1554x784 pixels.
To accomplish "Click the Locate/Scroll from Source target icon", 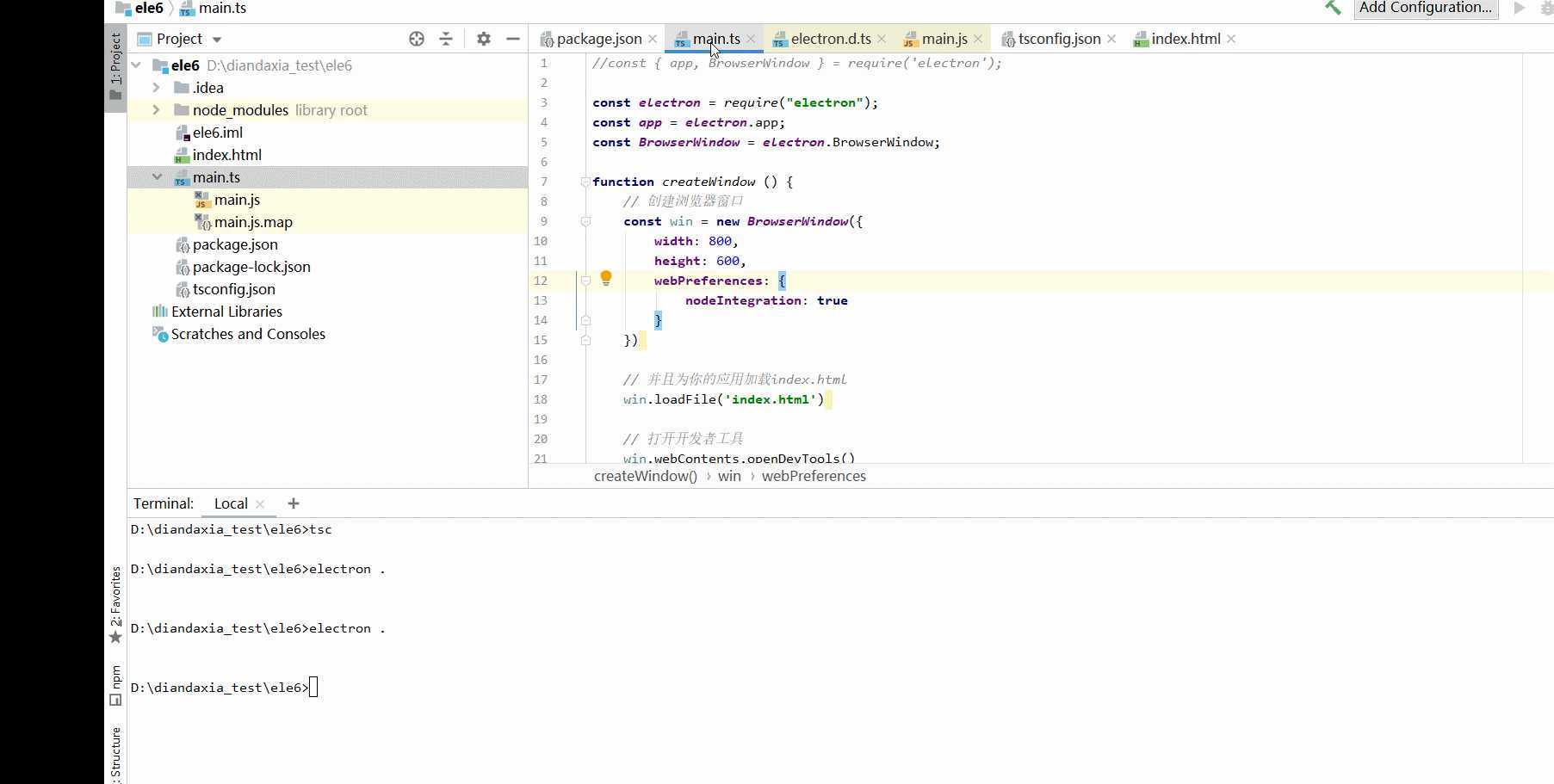I will [x=417, y=39].
